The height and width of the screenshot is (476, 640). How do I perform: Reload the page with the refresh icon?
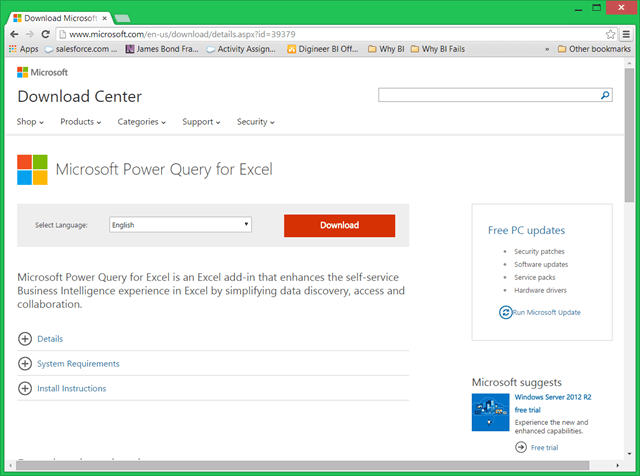(50, 33)
